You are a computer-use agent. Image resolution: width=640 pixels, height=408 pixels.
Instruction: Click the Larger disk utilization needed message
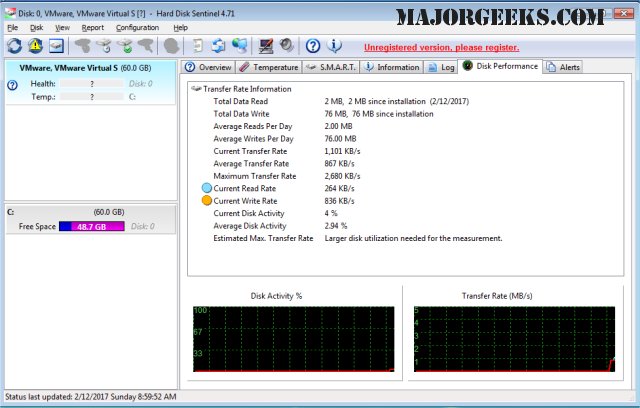[x=413, y=238]
